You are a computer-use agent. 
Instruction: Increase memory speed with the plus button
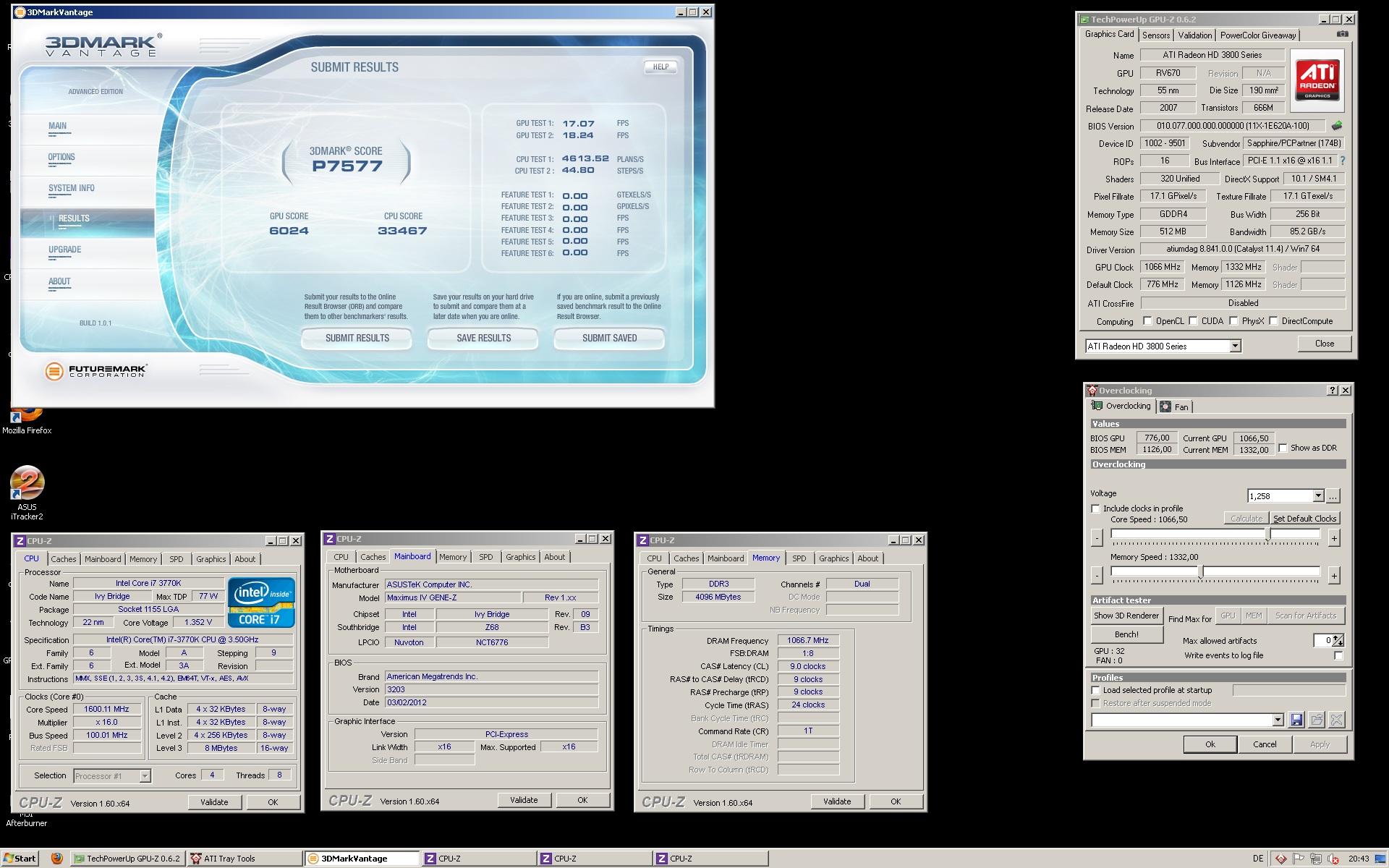coord(1334,575)
